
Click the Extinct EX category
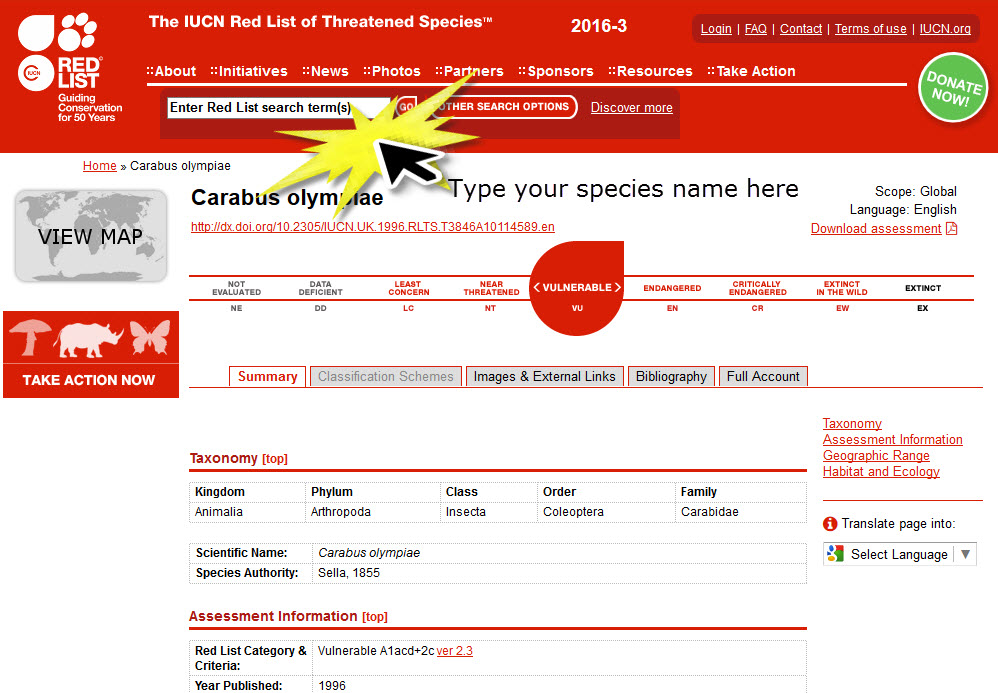923,296
